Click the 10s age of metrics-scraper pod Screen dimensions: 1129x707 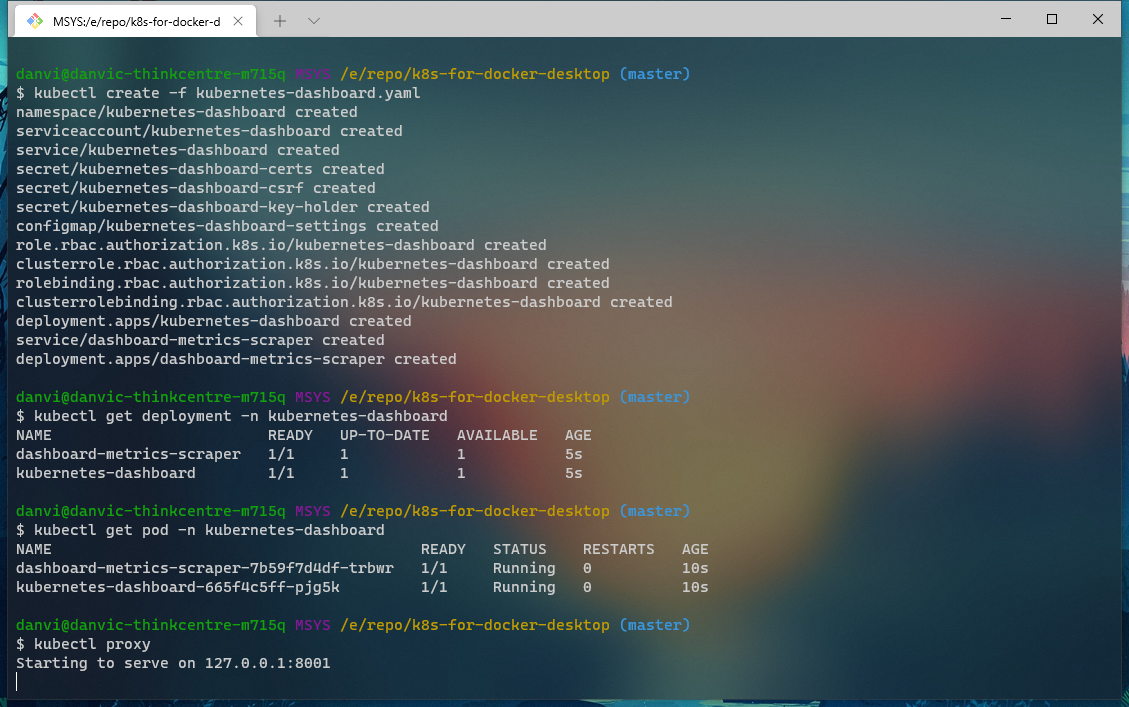point(695,568)
